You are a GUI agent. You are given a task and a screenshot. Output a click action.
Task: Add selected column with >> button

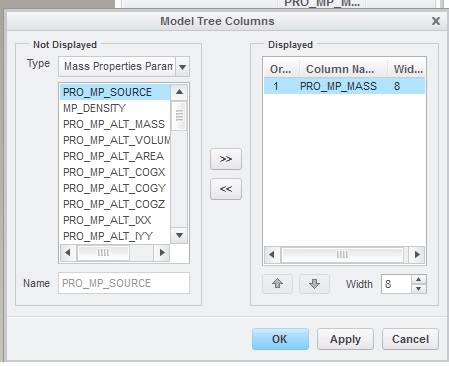coord(226,159)
